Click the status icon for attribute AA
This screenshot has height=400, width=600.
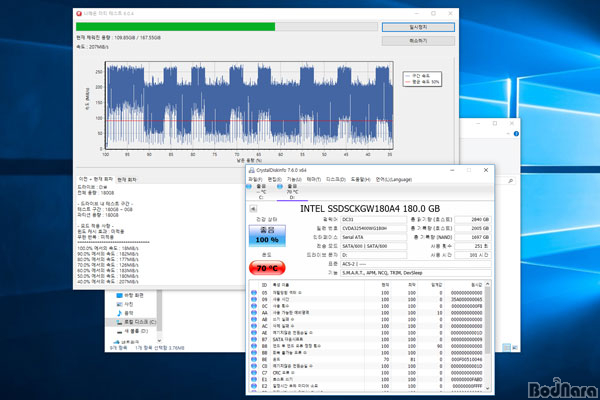[x=254, y=313]
